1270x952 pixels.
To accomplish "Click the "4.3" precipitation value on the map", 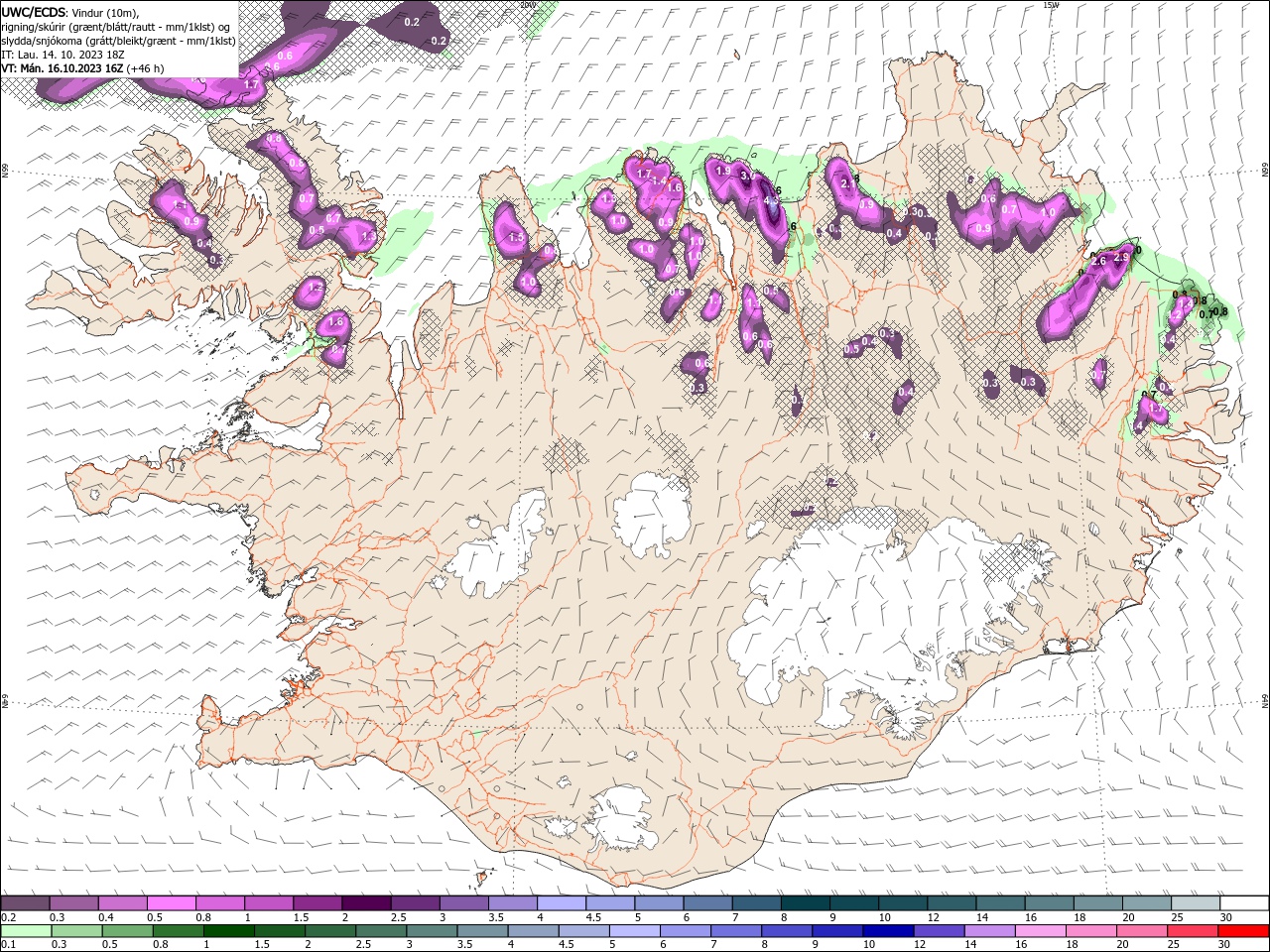I will tap(772, 199).
